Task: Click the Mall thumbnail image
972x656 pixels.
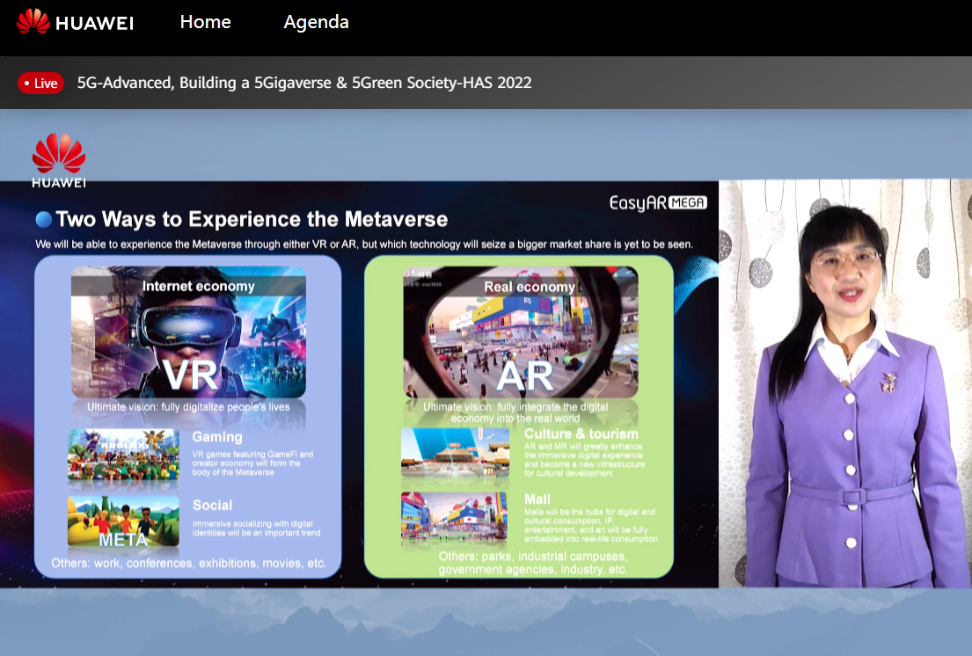Action: 454,518
